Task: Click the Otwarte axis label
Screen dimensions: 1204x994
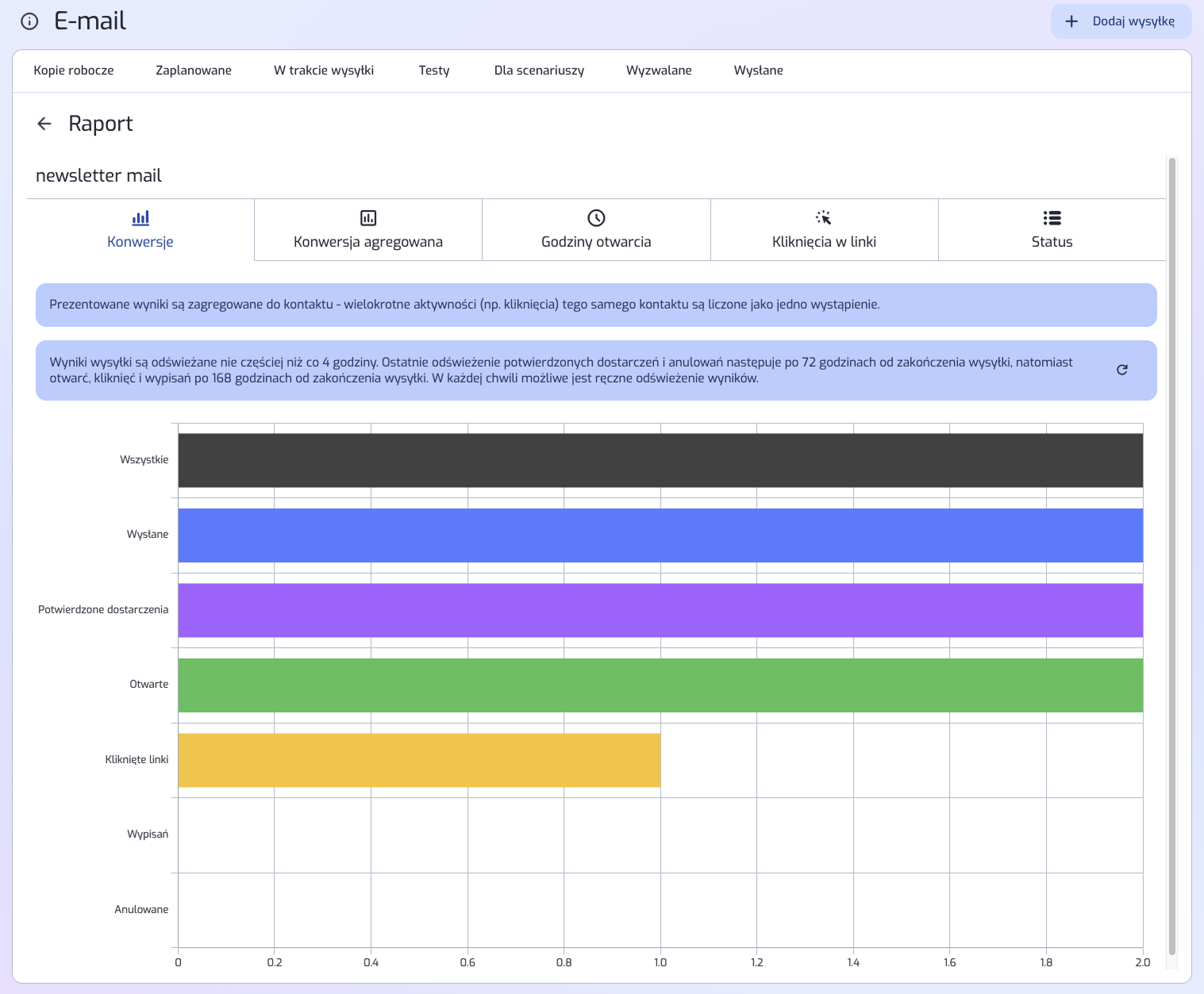Action: pyautogui.click(x=149, y=684)
